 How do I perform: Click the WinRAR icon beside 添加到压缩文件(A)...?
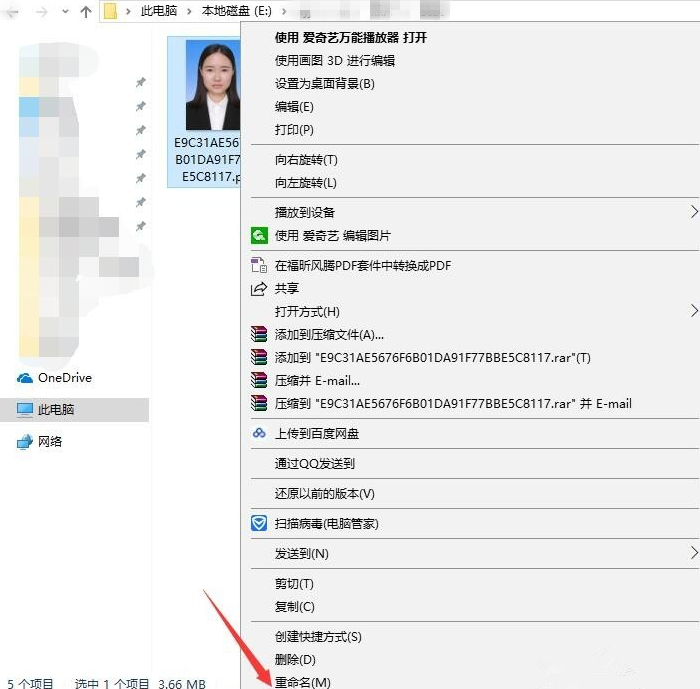[259, 334]
